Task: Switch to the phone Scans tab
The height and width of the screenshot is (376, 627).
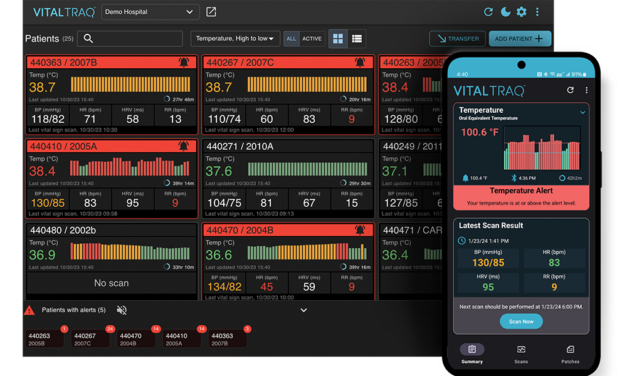Action: tap(521, 354)
